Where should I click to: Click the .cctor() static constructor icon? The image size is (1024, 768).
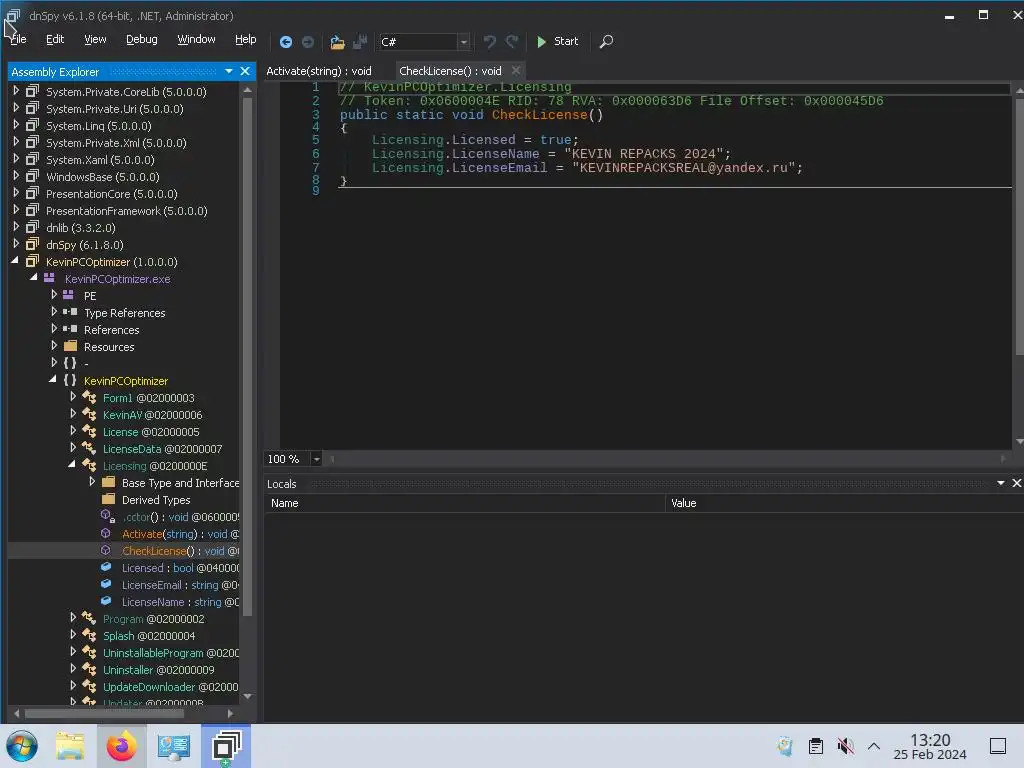[108, 516]
